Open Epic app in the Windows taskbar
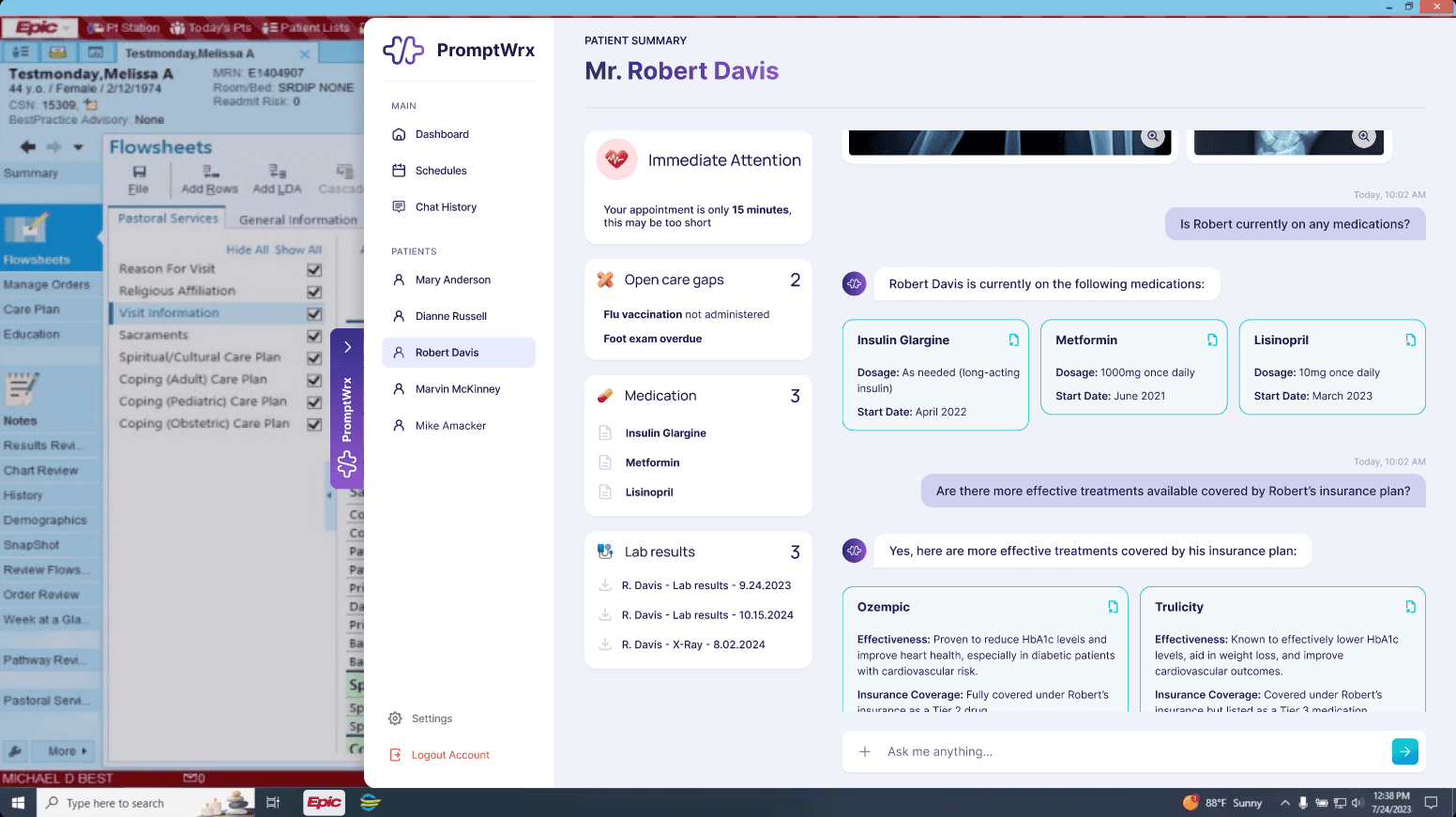1456x817 pixels. tap(325, 803)
